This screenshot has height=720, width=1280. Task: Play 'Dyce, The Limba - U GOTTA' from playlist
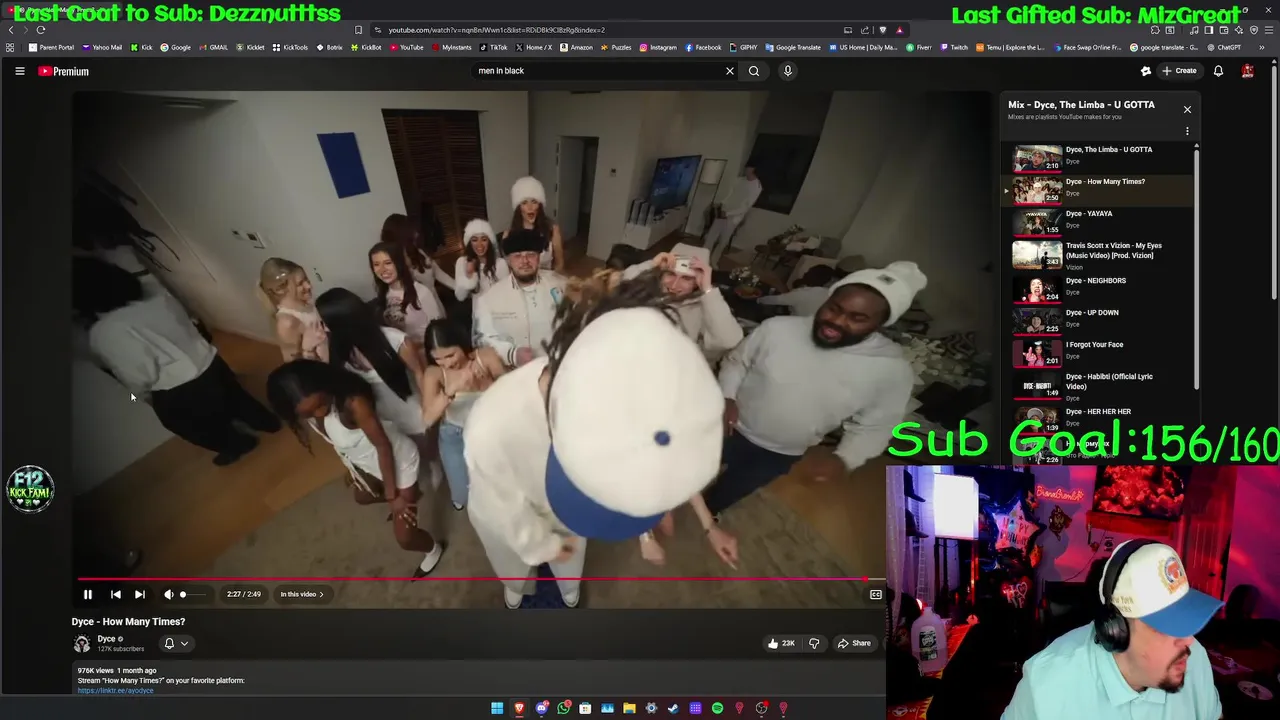coord(1099,158)
